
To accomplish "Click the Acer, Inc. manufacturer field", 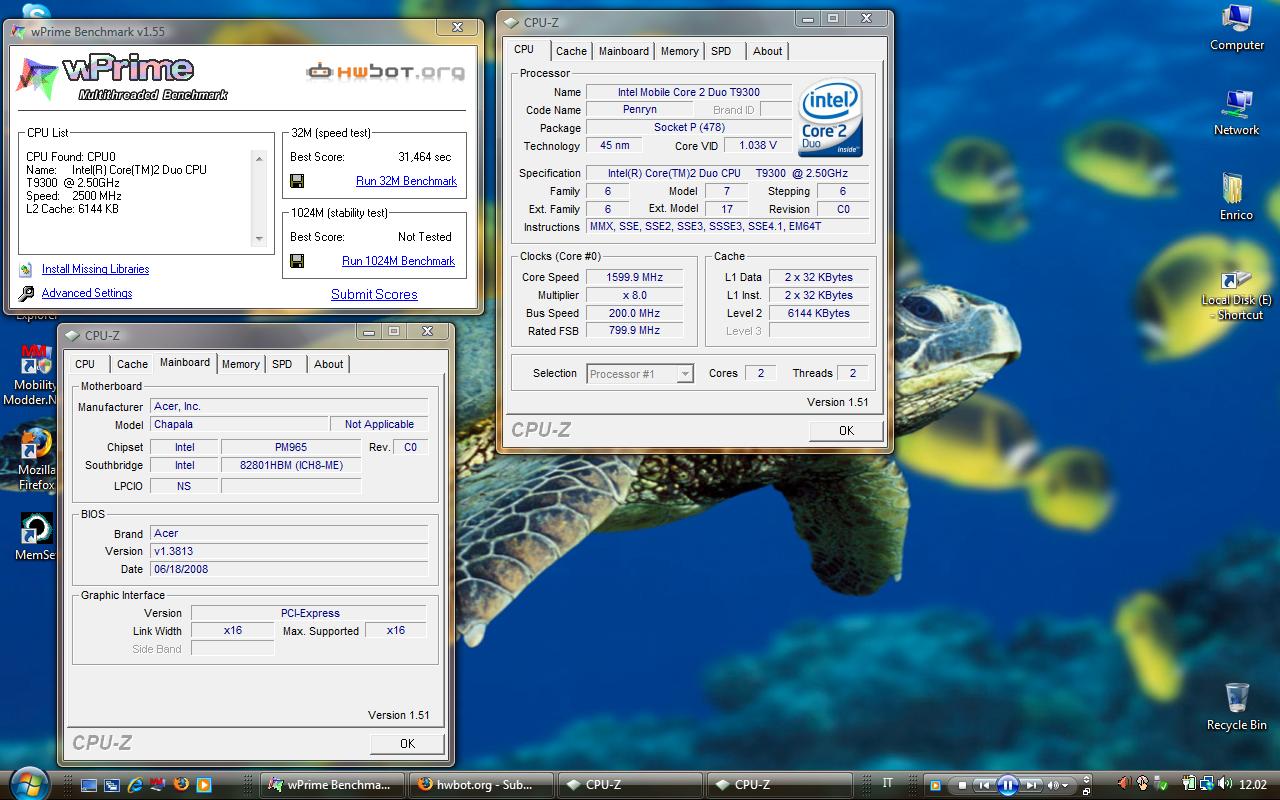I will [x=290, y=407].
